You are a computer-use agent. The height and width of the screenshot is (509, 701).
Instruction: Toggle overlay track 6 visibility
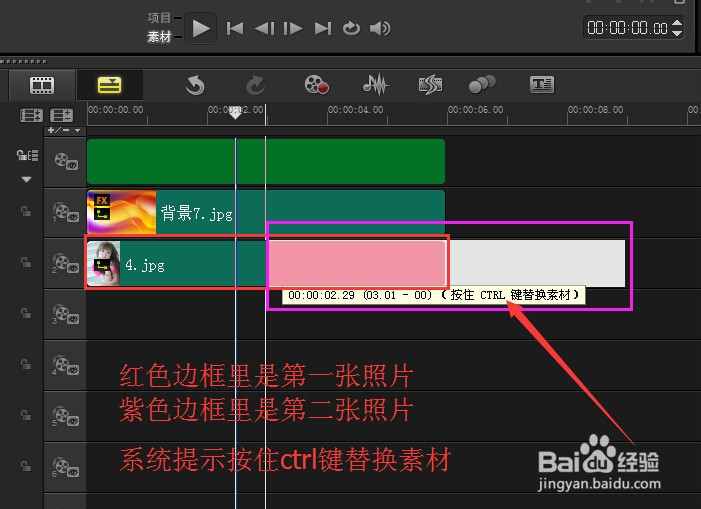(66, 467)
